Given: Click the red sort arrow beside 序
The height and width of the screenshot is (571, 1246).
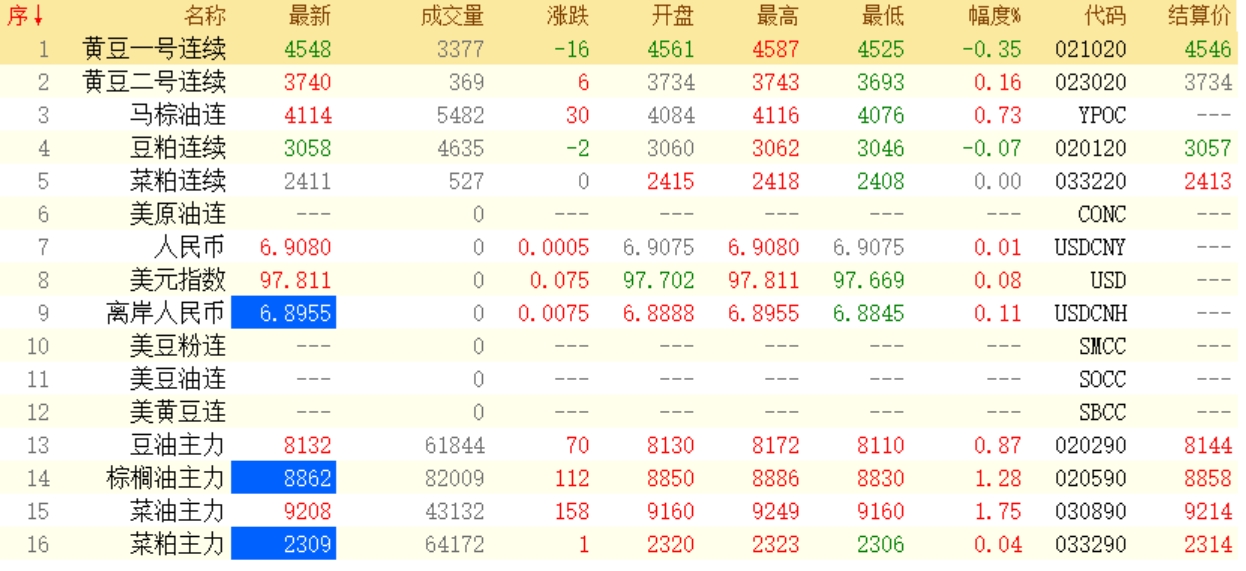Looking at the screenshot, I should (38, 16).
